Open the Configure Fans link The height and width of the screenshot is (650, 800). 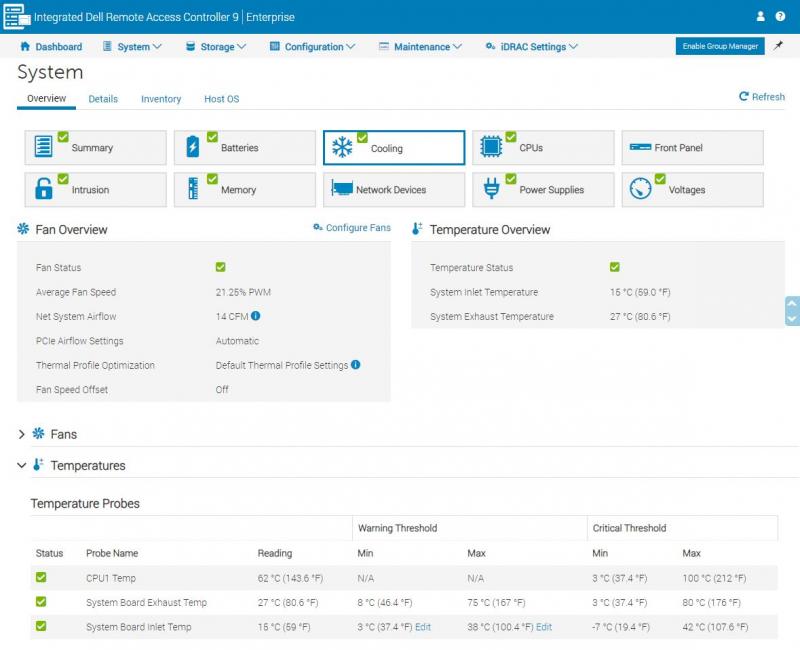pyautogui.click(x=352, y=228)
